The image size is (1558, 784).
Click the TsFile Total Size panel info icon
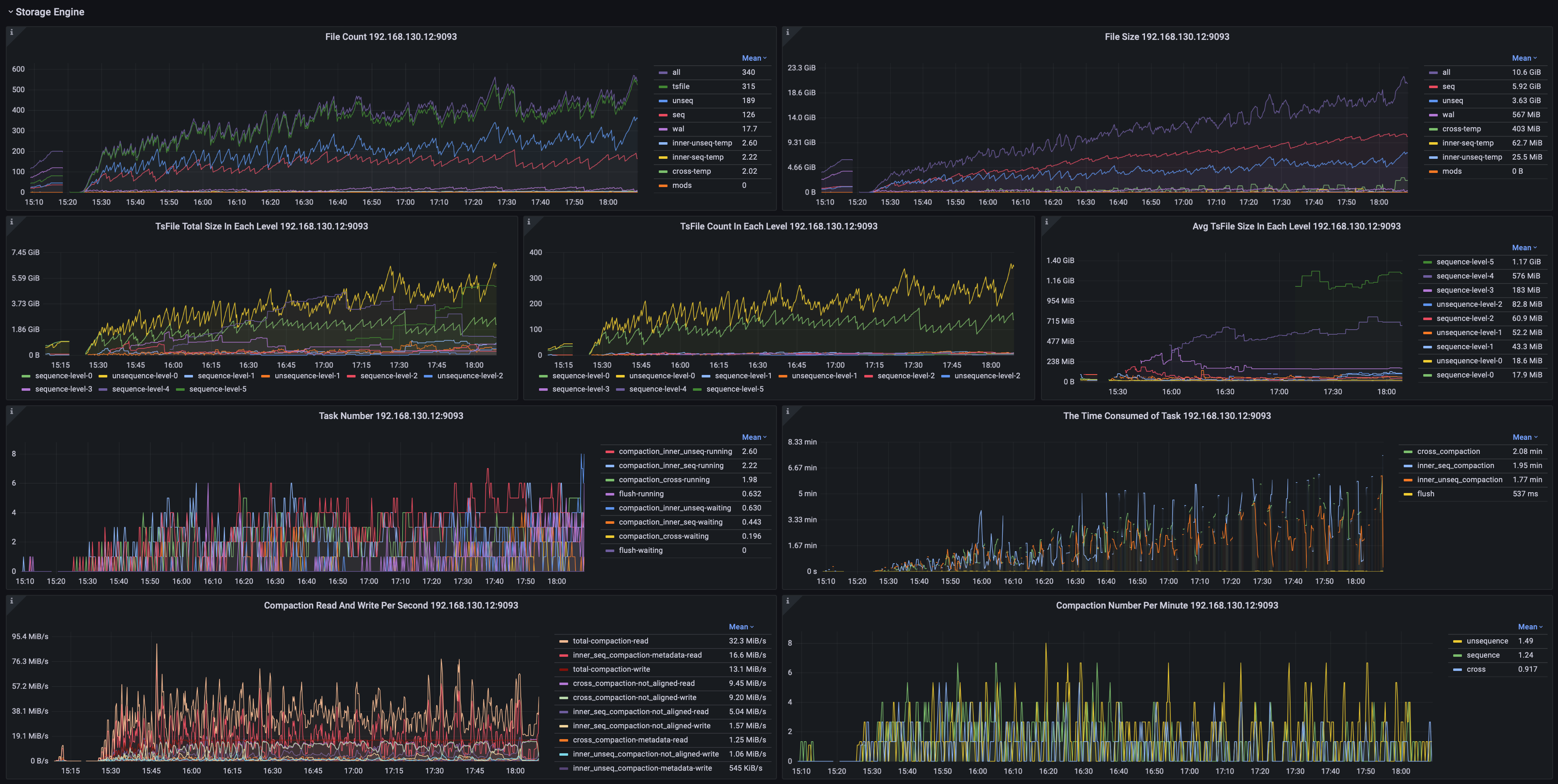click(x=12, y=222)
